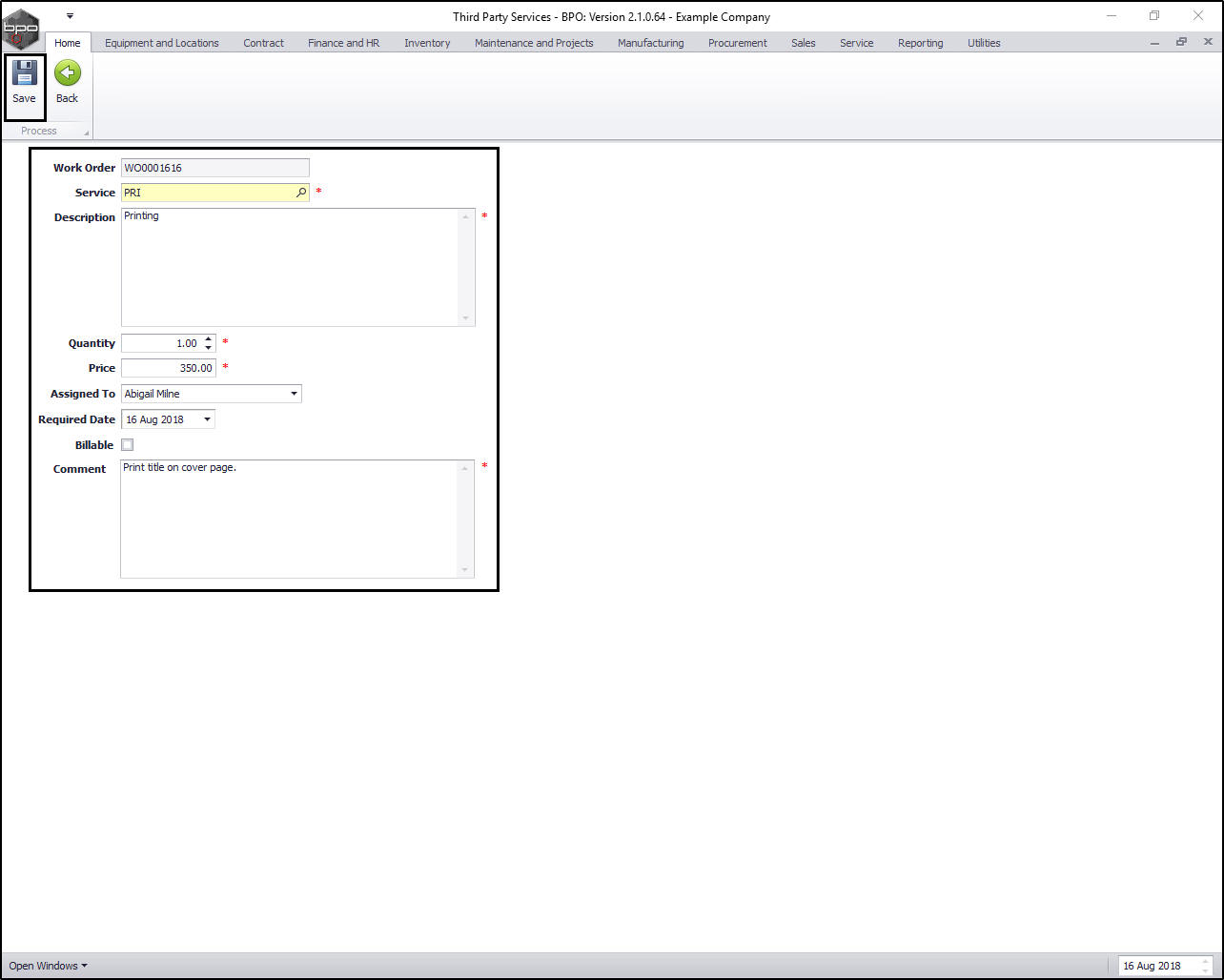Viewport: 1224px width, 980px height.
Task: Increase Quantity with the up spinner
Action: click(209, 338)
